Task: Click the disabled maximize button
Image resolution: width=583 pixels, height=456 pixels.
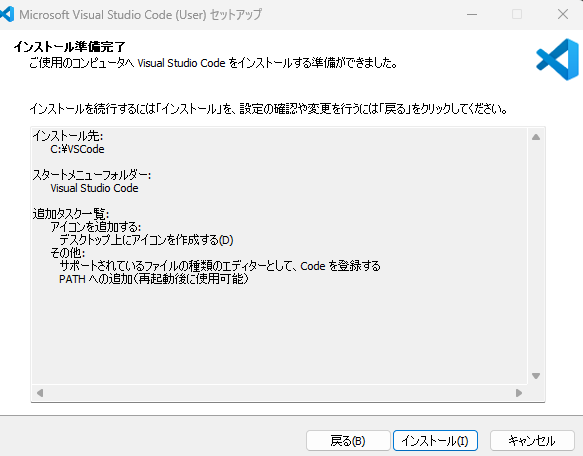Action: point(517,15)
